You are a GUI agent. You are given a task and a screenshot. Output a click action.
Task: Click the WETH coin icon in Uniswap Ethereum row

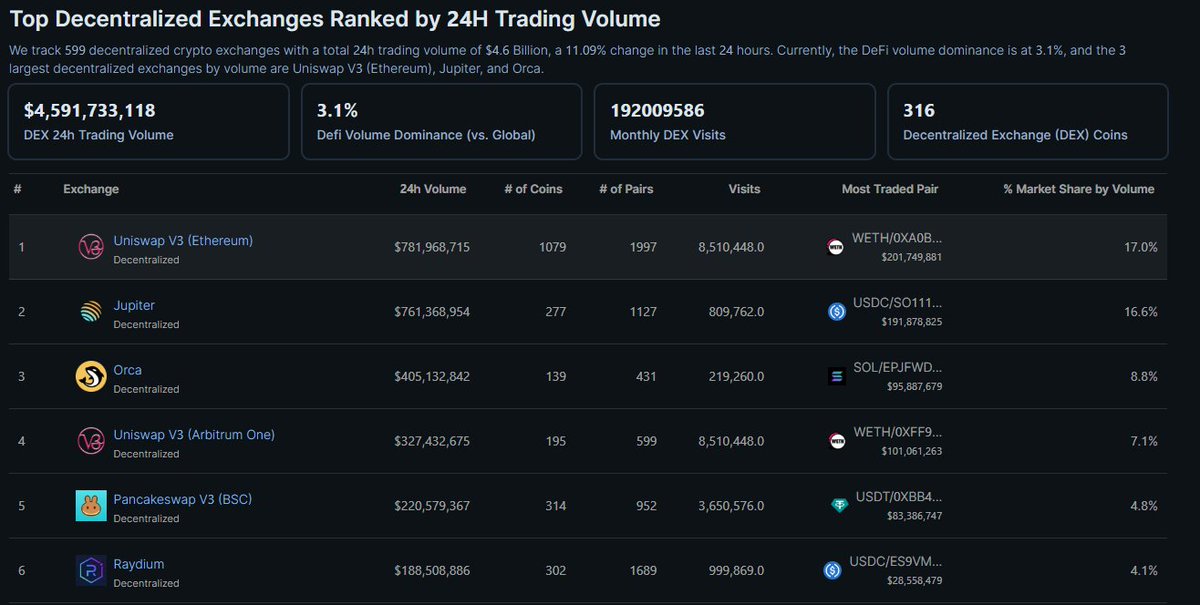(x=836, y=247)
